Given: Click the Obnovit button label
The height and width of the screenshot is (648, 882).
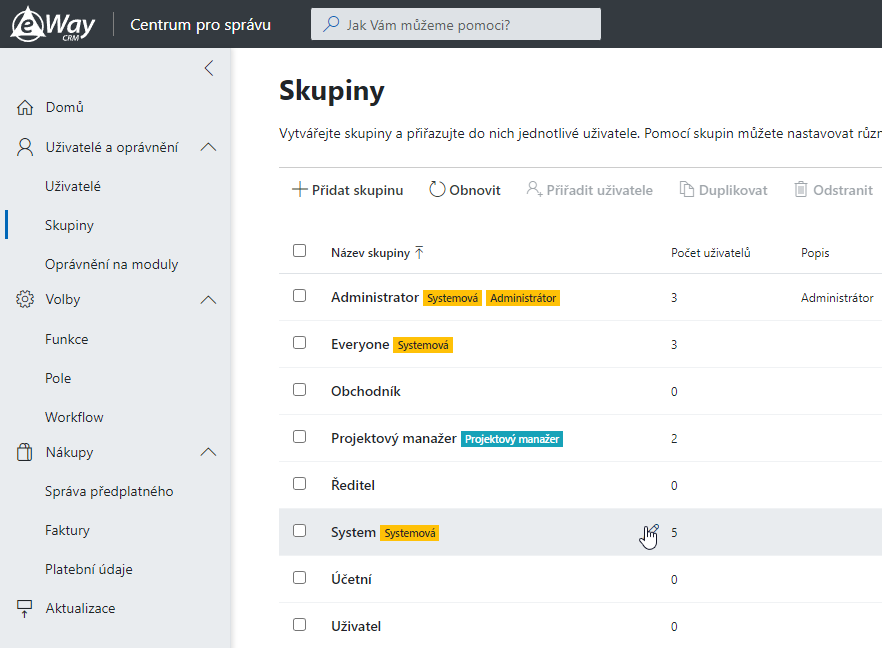Looking at the screenshot, I should [x=475, y=190].
